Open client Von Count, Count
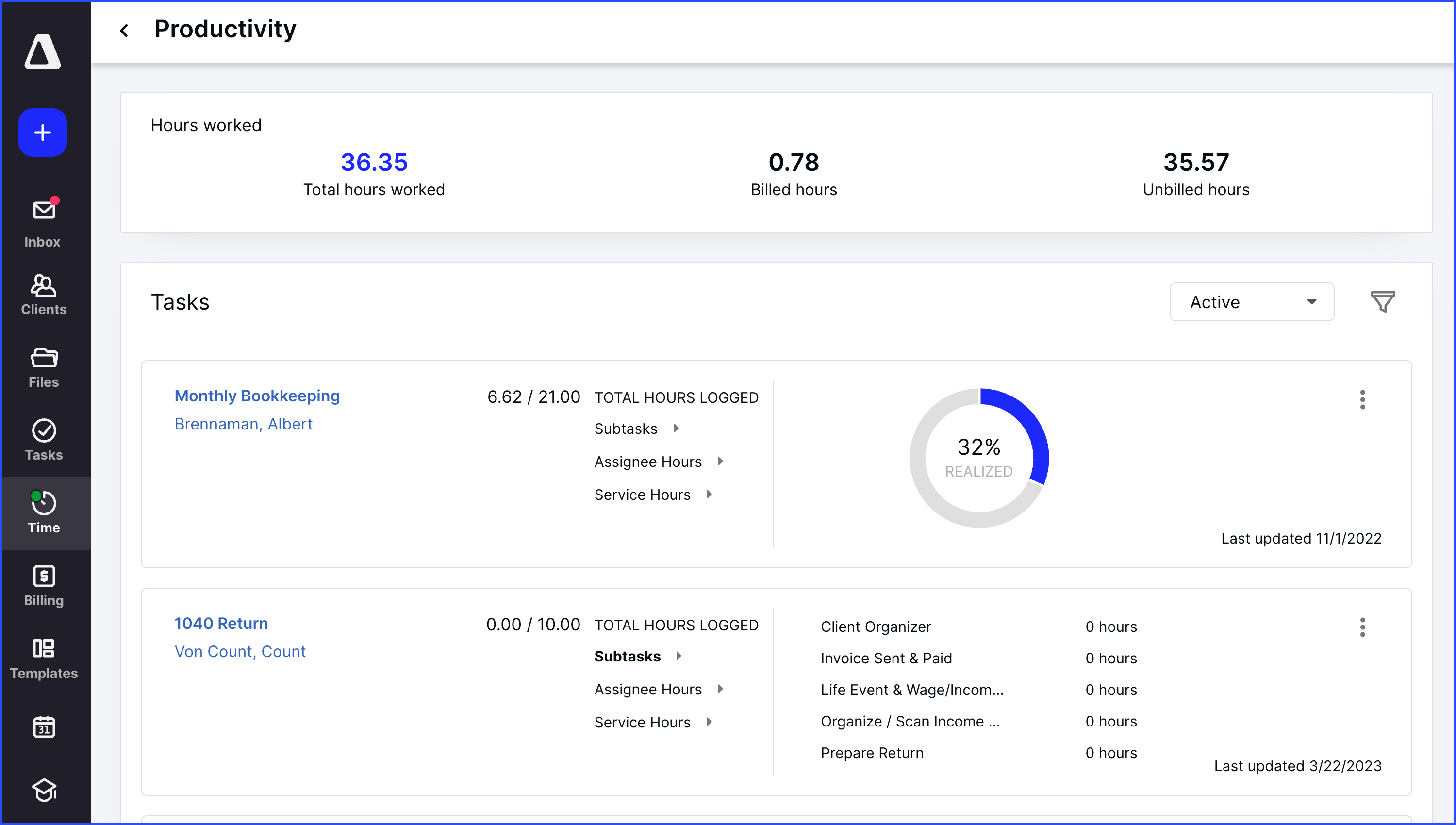1456x825 pixels. [240, 651]
